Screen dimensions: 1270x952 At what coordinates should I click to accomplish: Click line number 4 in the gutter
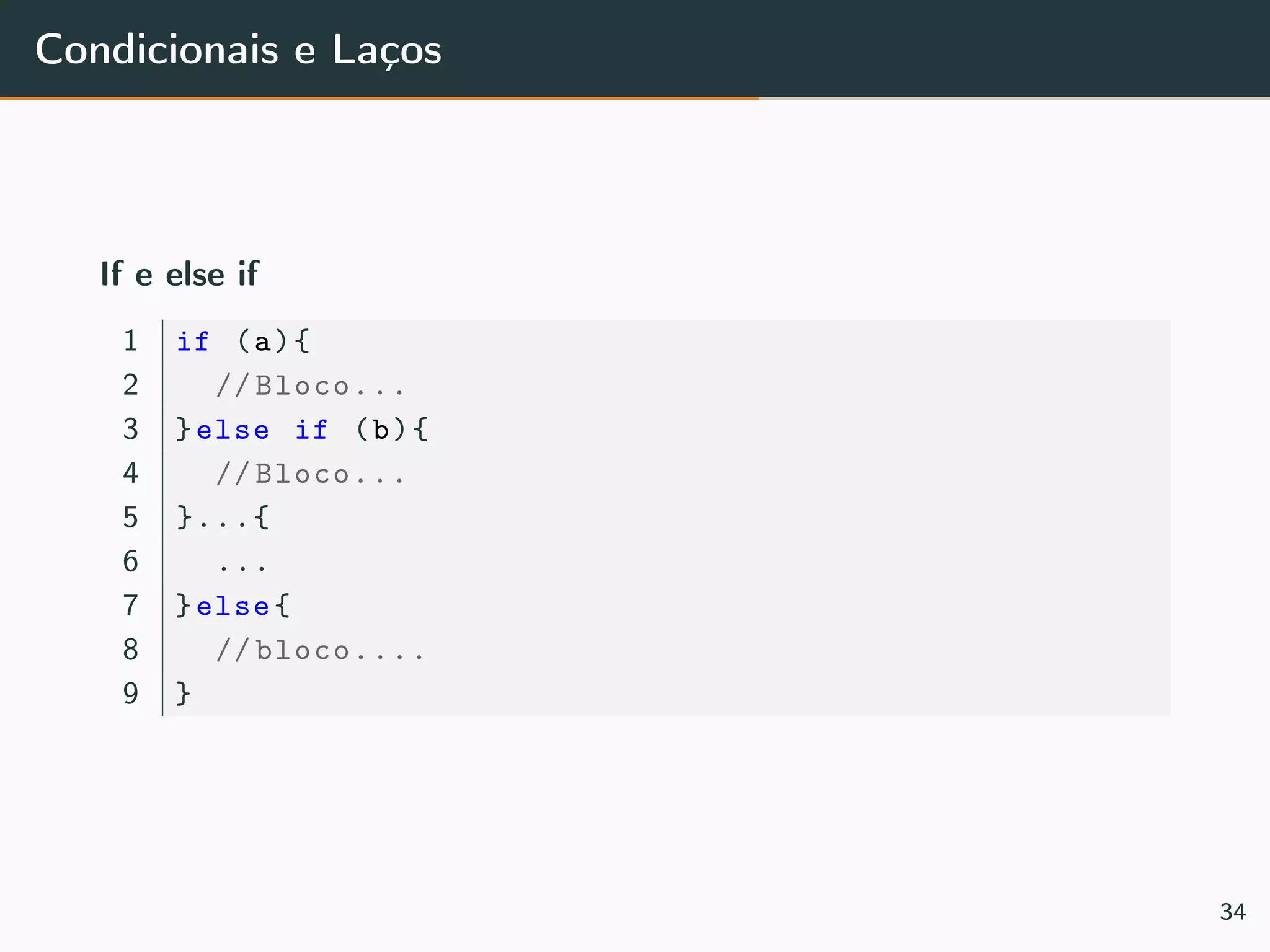point(130,473)
